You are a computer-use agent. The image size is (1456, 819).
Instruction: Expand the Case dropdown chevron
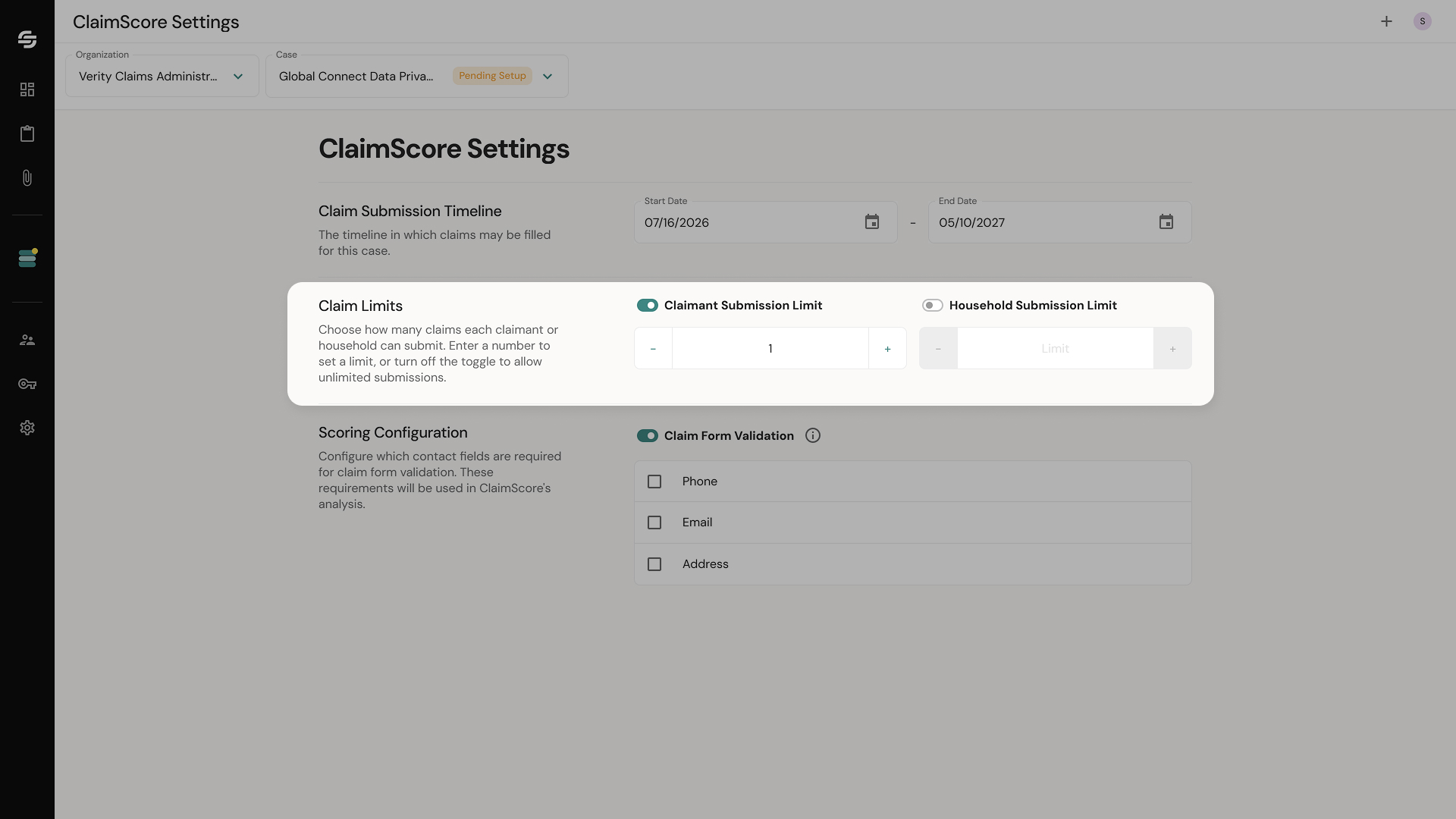548,76
